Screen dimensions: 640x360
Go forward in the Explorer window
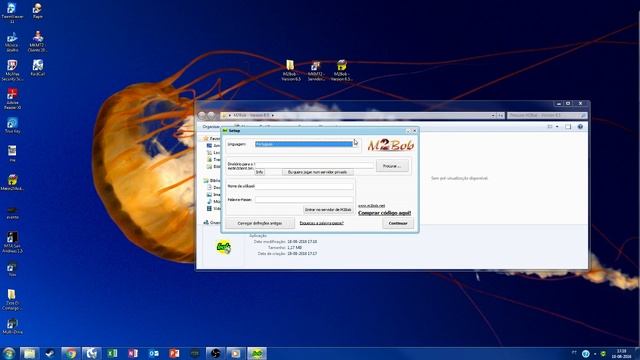[x=211, y=116]
